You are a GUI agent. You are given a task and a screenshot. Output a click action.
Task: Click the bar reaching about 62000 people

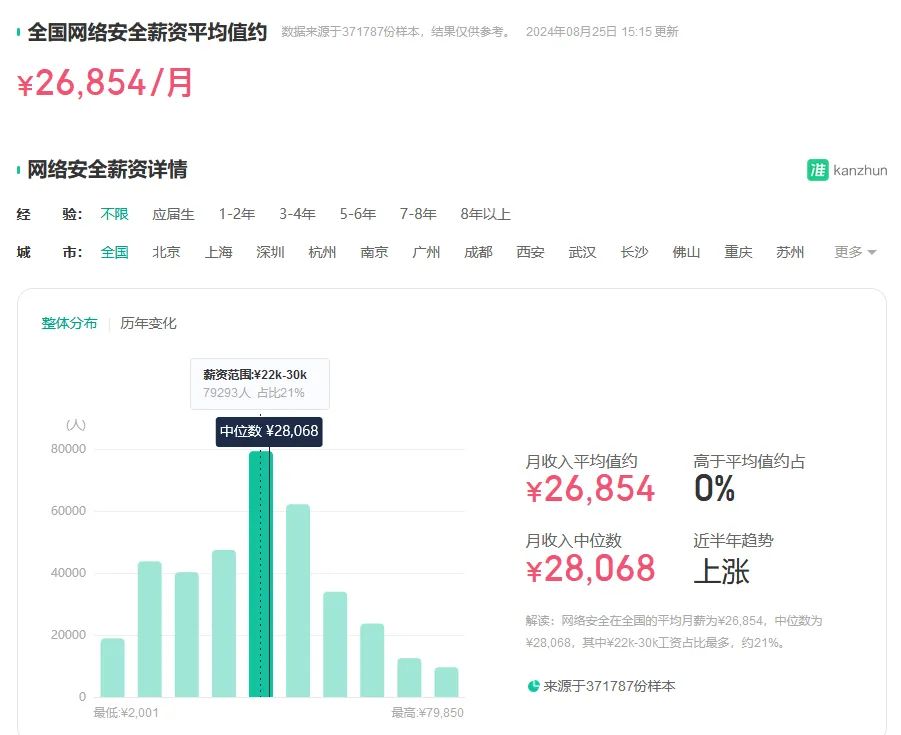point(298,601)
